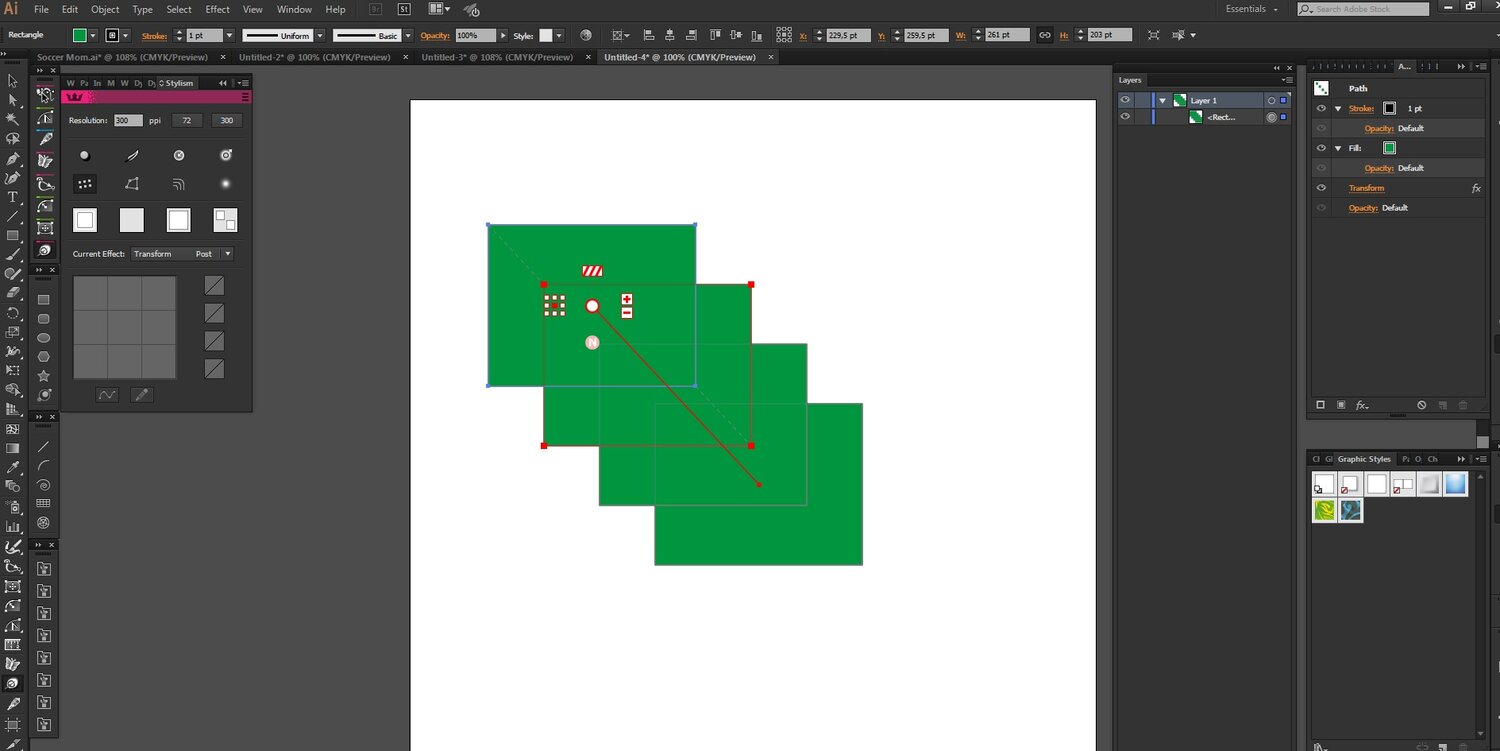Add new effect via fx button in Appearance
Screen dimensions: 1500x751
pos(1361,405)
